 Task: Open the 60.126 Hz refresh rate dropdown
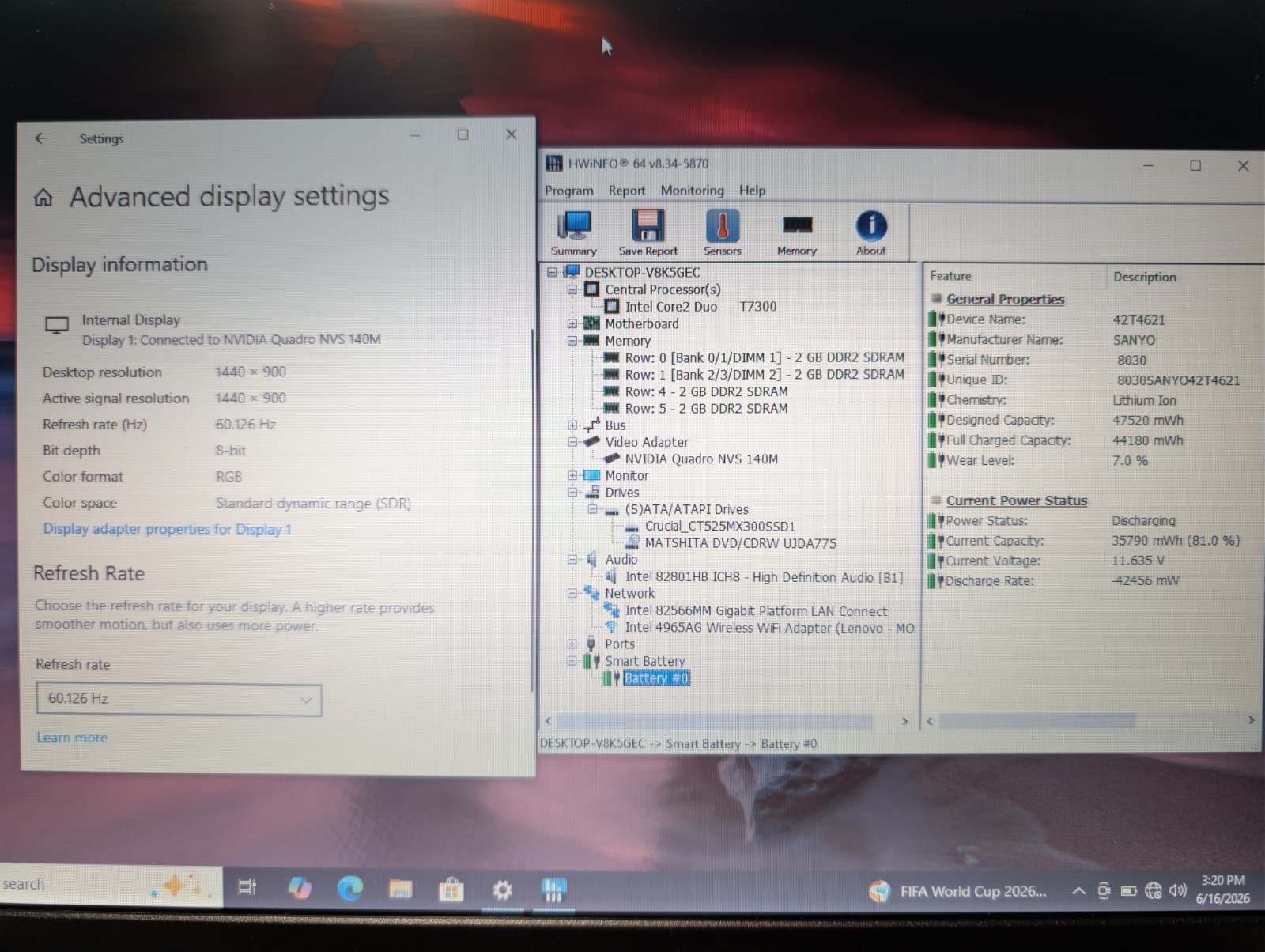pyautogui.click(x=179, y=699)
